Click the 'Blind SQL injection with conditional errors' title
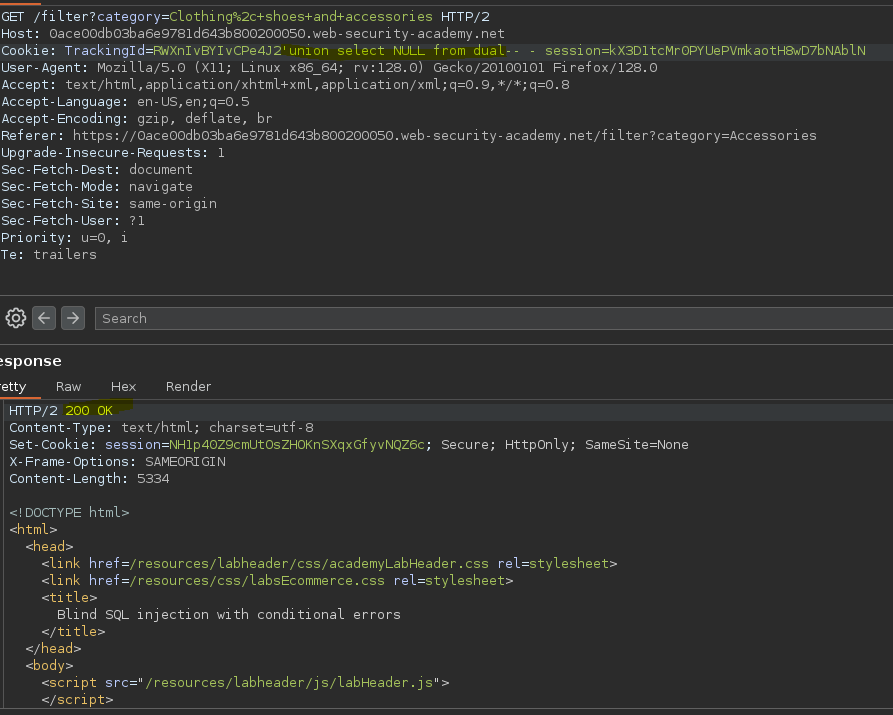Screen dimensions: 893x715 (x=228, y=614)
